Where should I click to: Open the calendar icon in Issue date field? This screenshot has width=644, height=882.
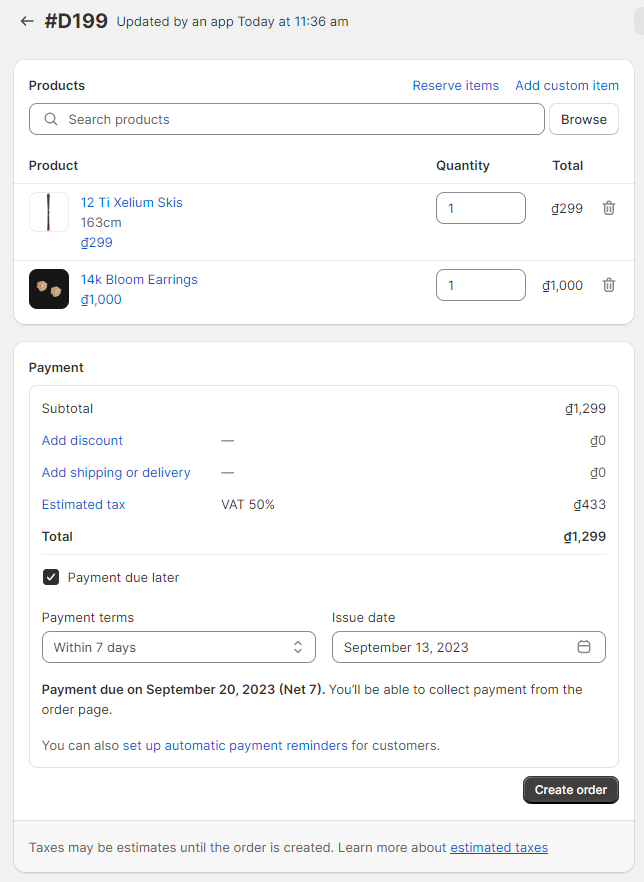pos(584,647)
